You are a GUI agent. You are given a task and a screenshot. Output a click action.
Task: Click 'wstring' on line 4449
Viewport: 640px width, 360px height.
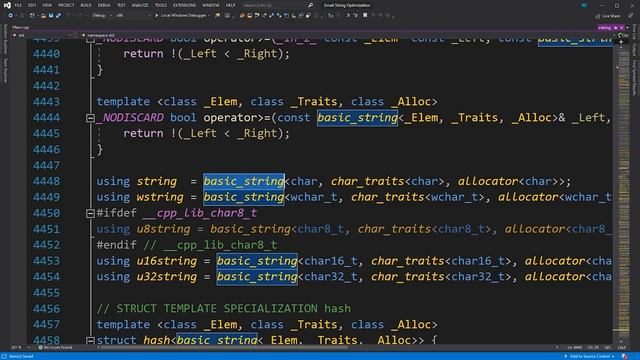[160, 197]
